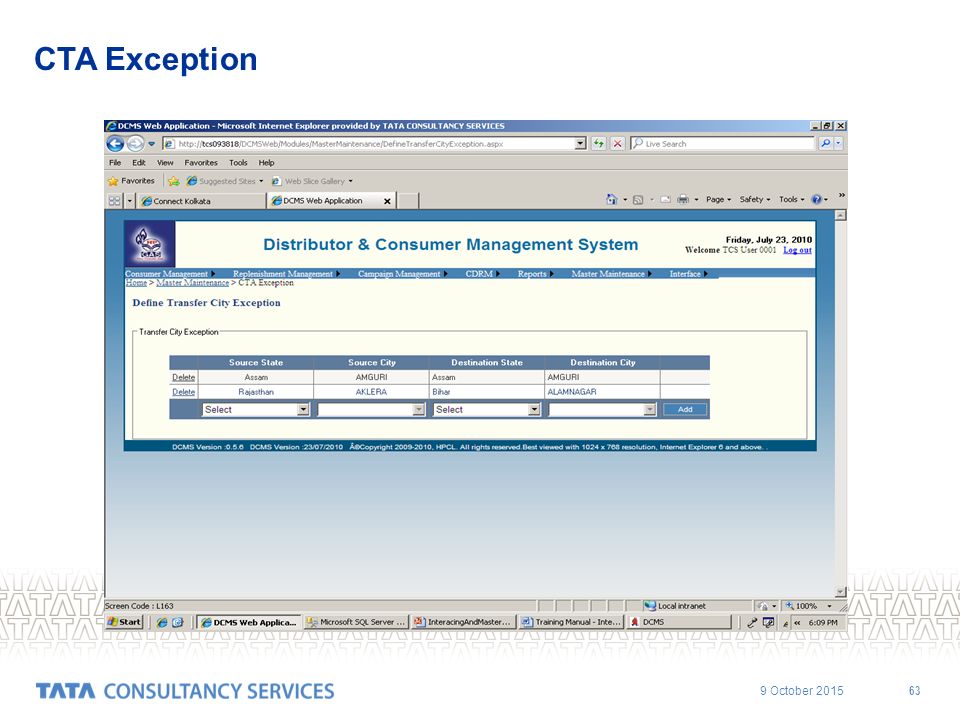Open Microsoft SQL Server taskbar item
960x720 pixels.
pyautogui.click(x=356, y=622)
